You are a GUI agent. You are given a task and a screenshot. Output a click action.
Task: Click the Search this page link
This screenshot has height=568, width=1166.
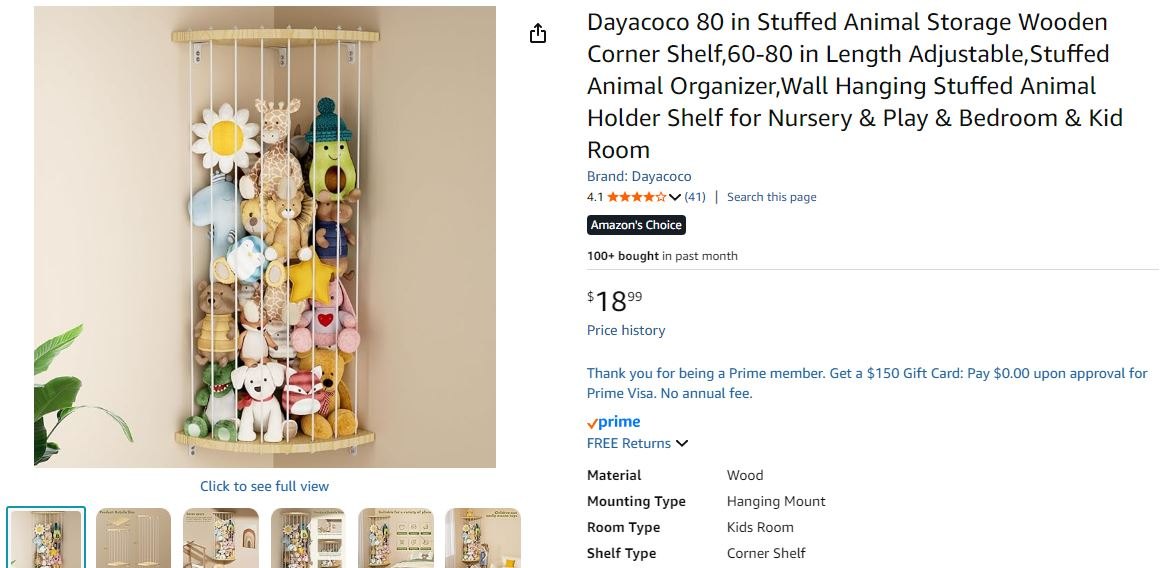(771, 197)
